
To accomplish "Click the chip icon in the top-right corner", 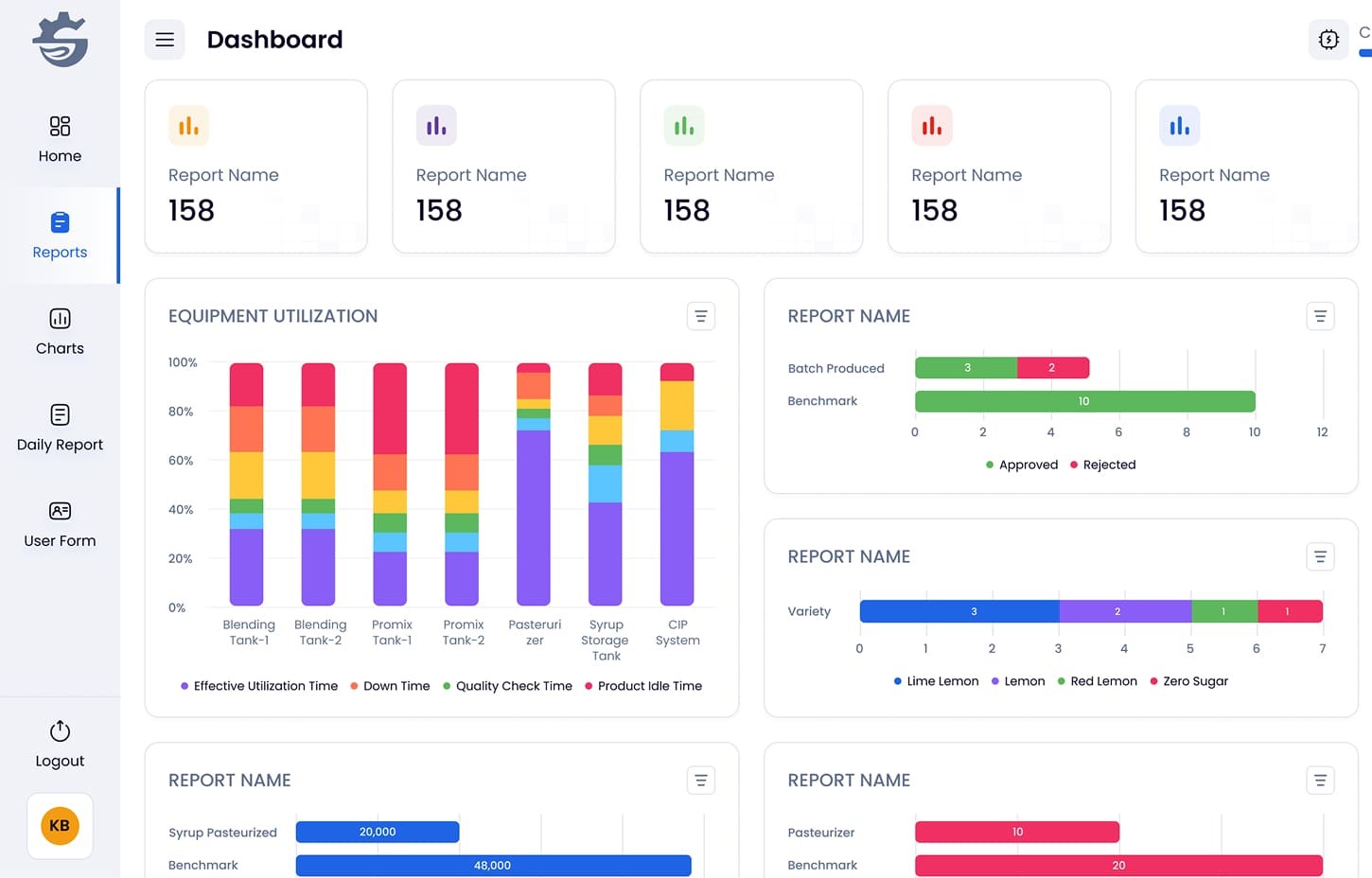I will click(1328, 39).
